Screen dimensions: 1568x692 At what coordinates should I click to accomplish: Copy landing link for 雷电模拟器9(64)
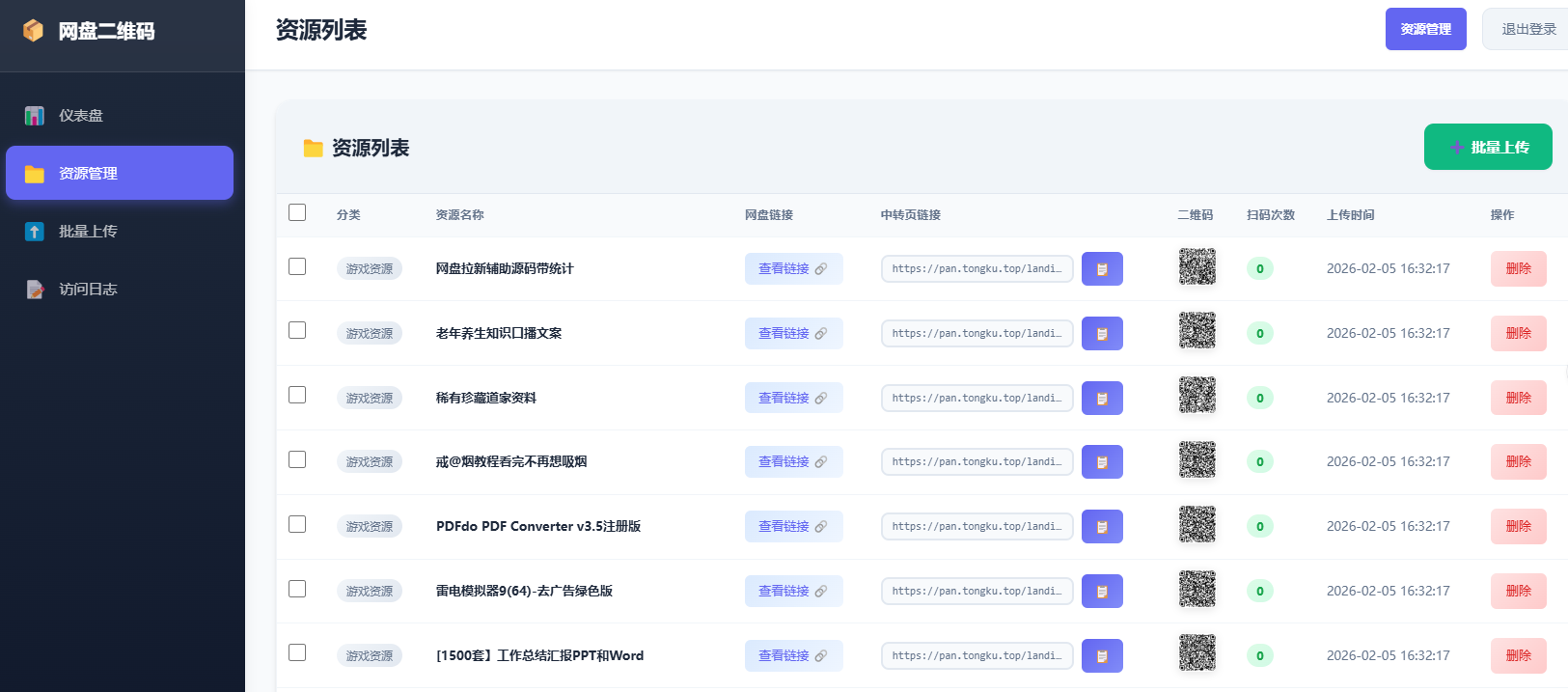[x=1102, y=591]
